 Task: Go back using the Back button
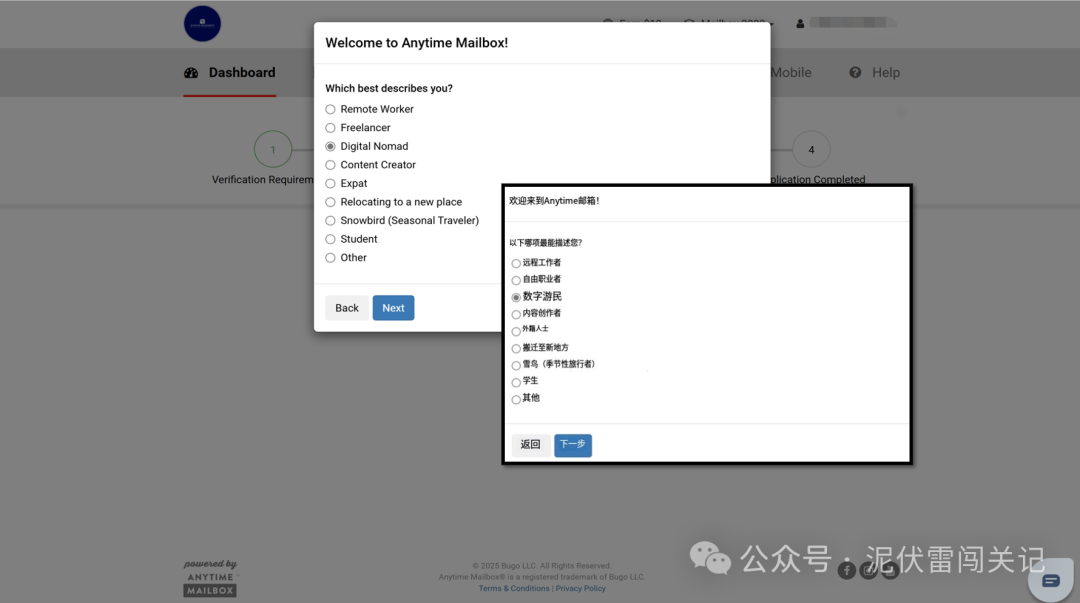[x=346, y=308]
